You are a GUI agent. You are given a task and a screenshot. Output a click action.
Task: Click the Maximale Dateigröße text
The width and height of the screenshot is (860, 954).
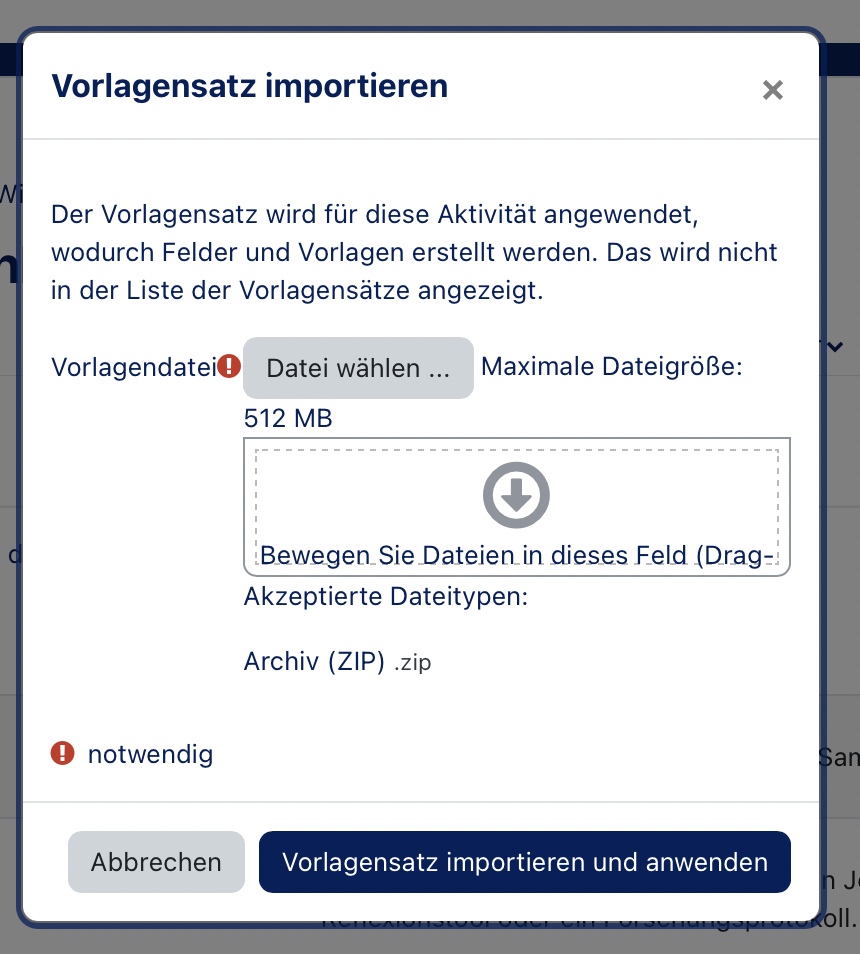pyautogui.click(x=611, y=367)
